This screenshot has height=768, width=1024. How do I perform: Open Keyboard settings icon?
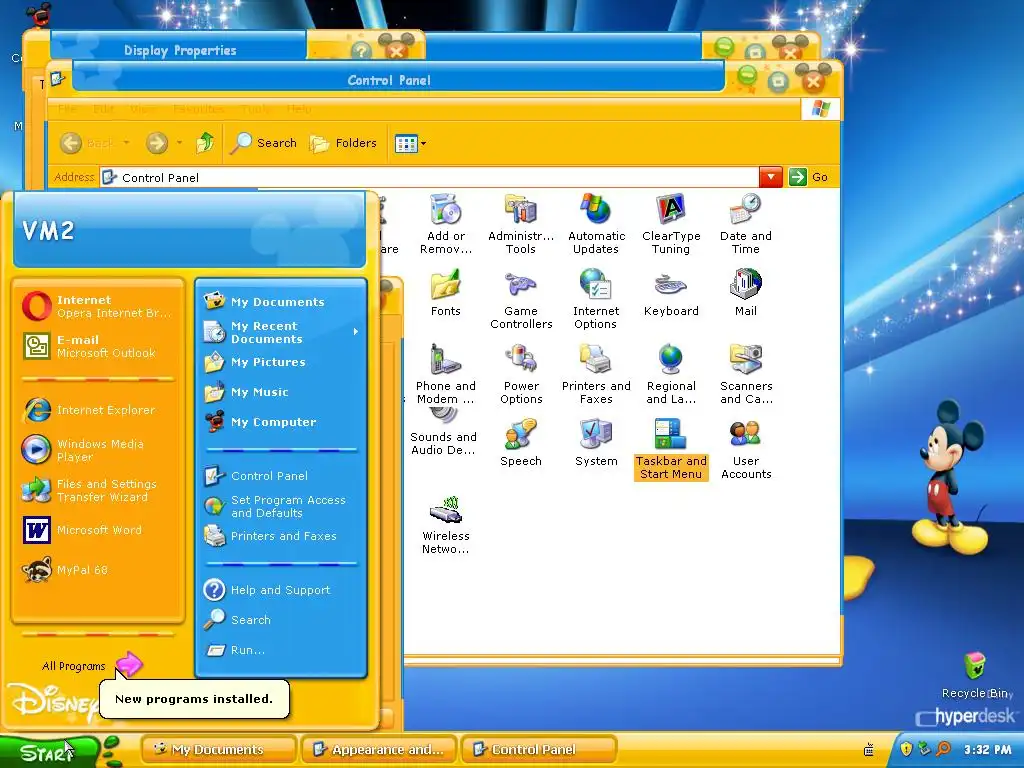click(x=671, y=293)
